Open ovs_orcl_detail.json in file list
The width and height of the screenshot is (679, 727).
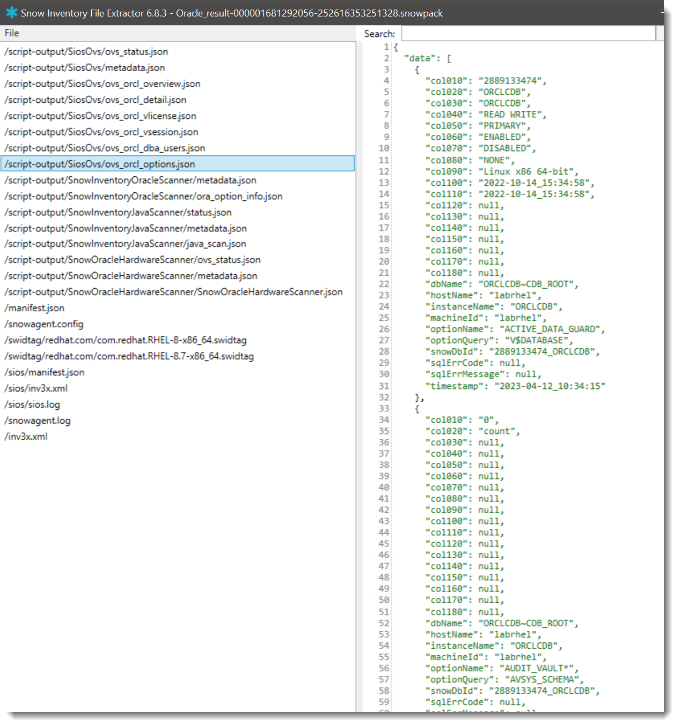tap(95, 100)
